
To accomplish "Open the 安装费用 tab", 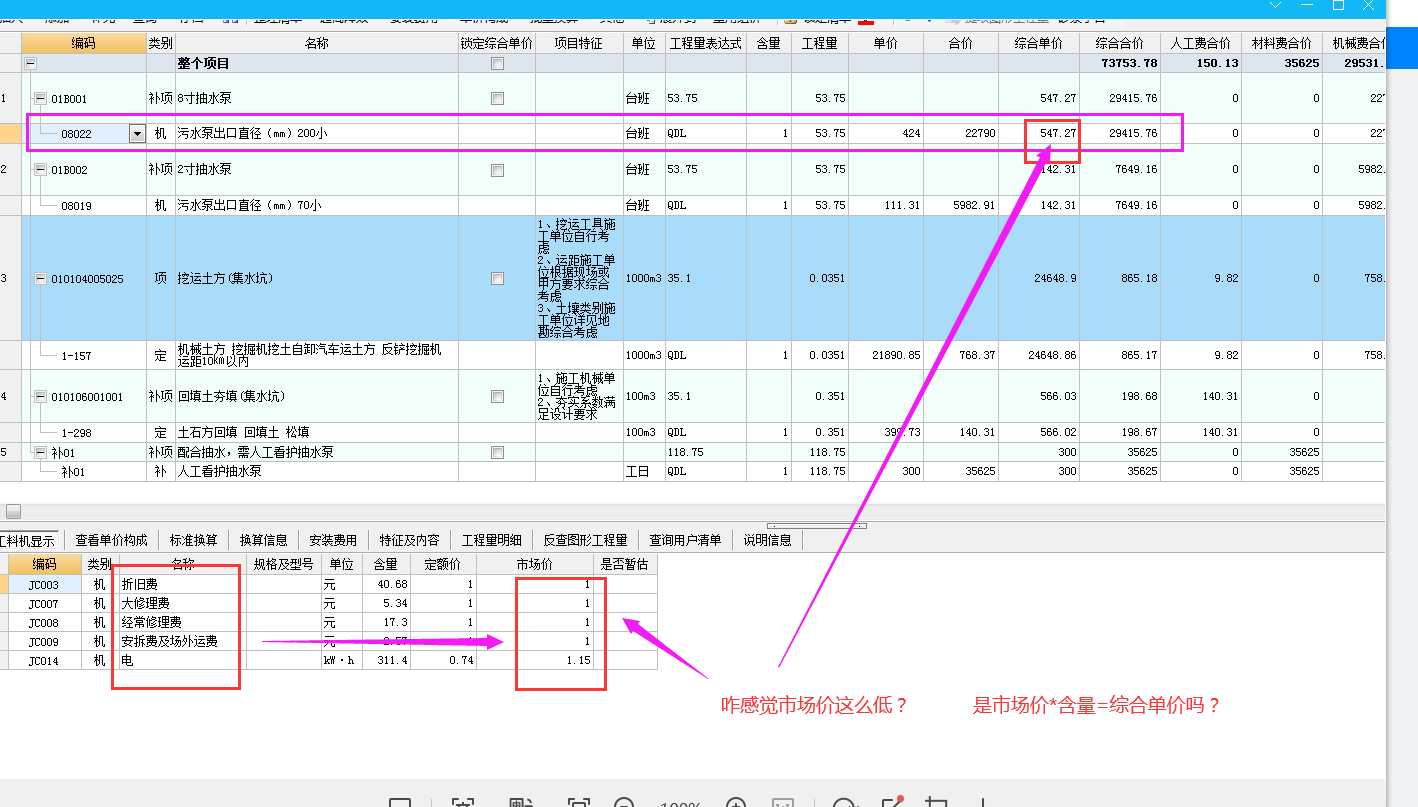I will coord(333,540).
